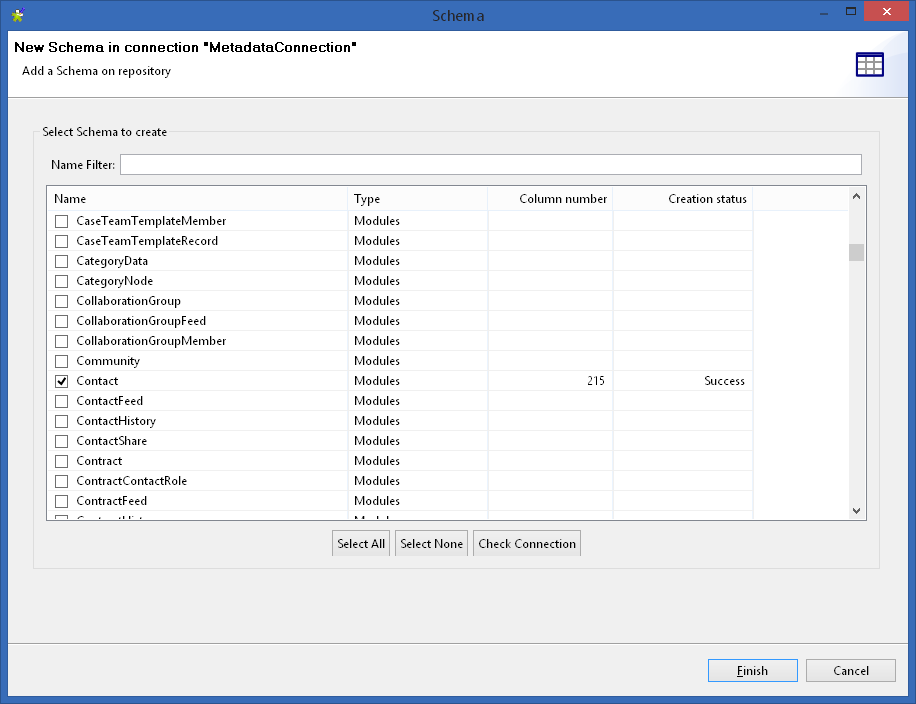Cancel the schema dialog
Screen dimensions: 916x704
[x=850, y=671]
